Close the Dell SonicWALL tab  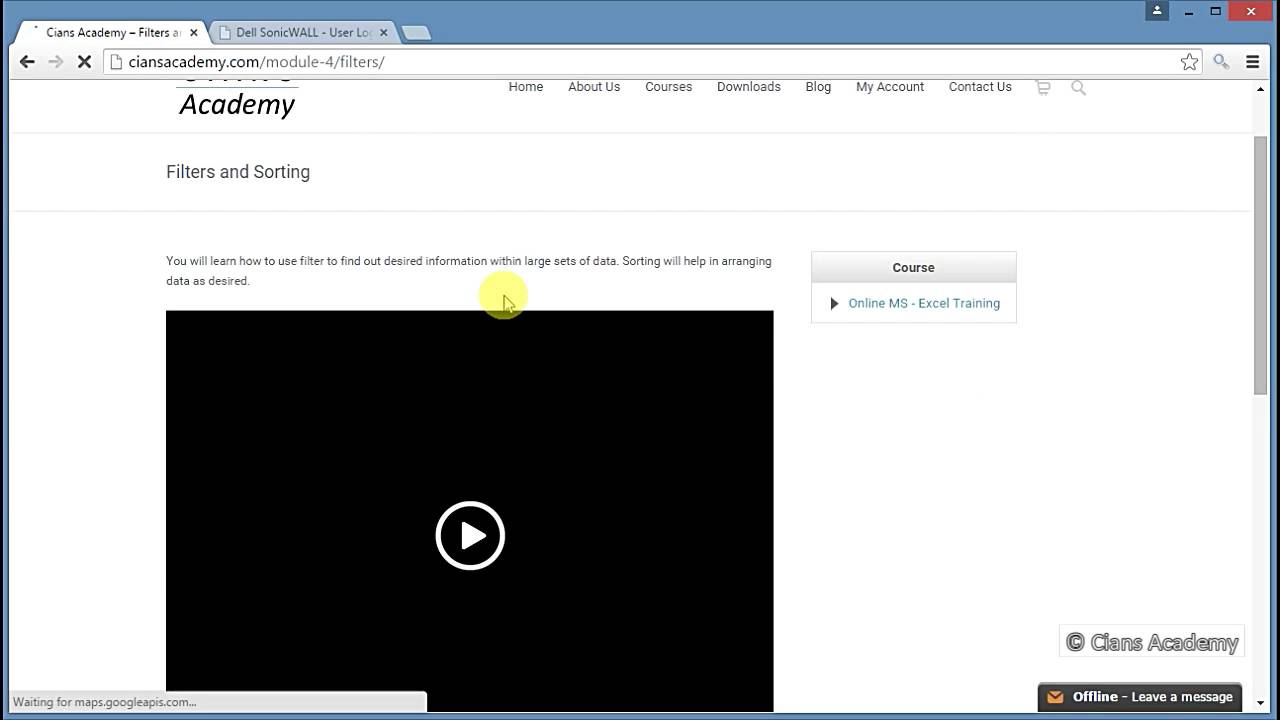[x=383, y=32]
